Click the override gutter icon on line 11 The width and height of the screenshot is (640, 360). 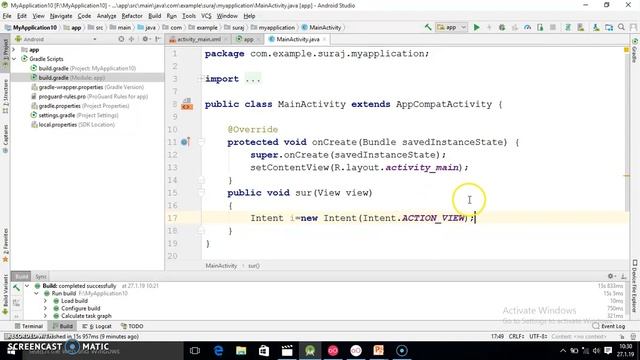pos(185,142)
